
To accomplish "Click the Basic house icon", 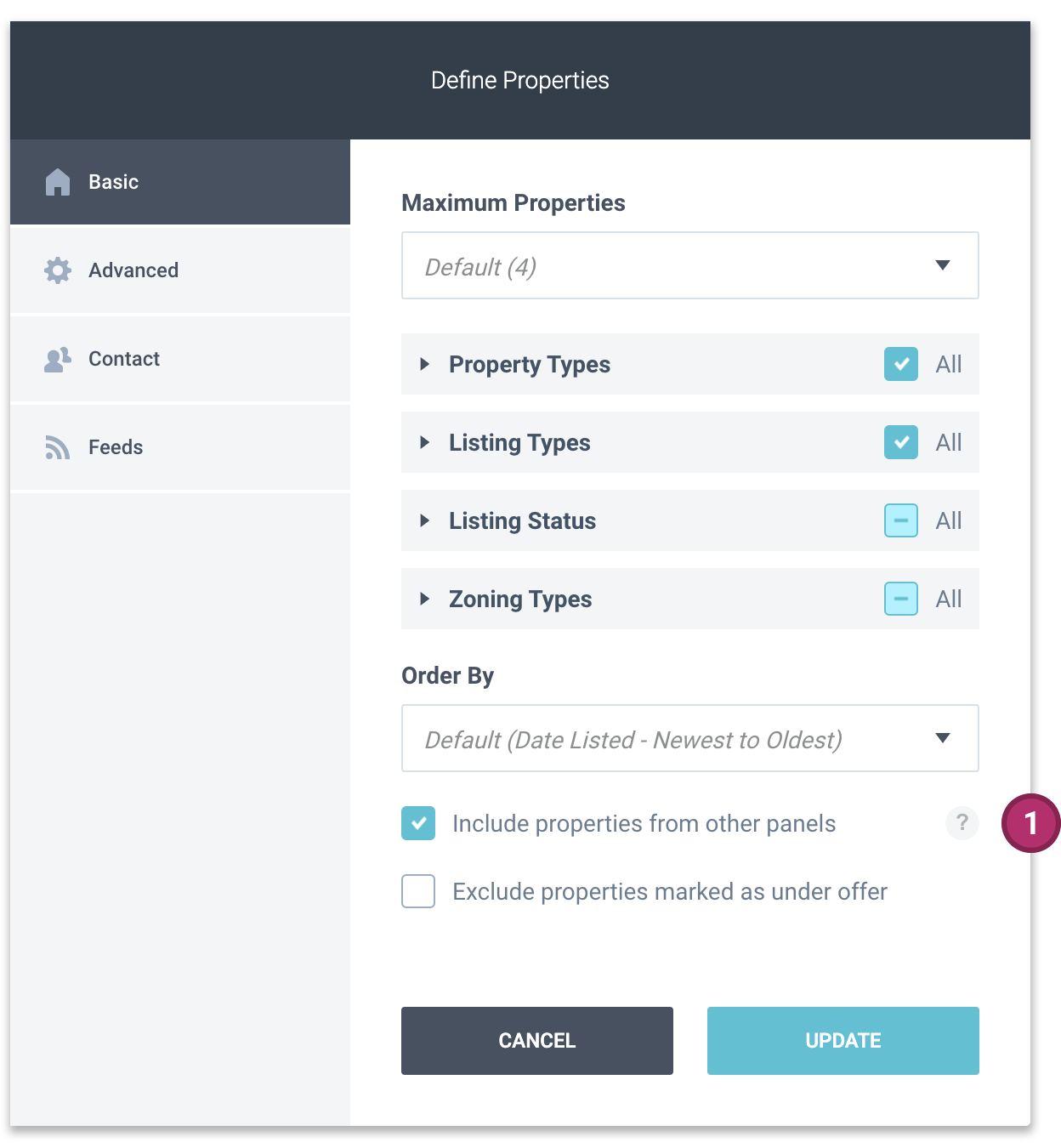I will (x=58, y=182).
